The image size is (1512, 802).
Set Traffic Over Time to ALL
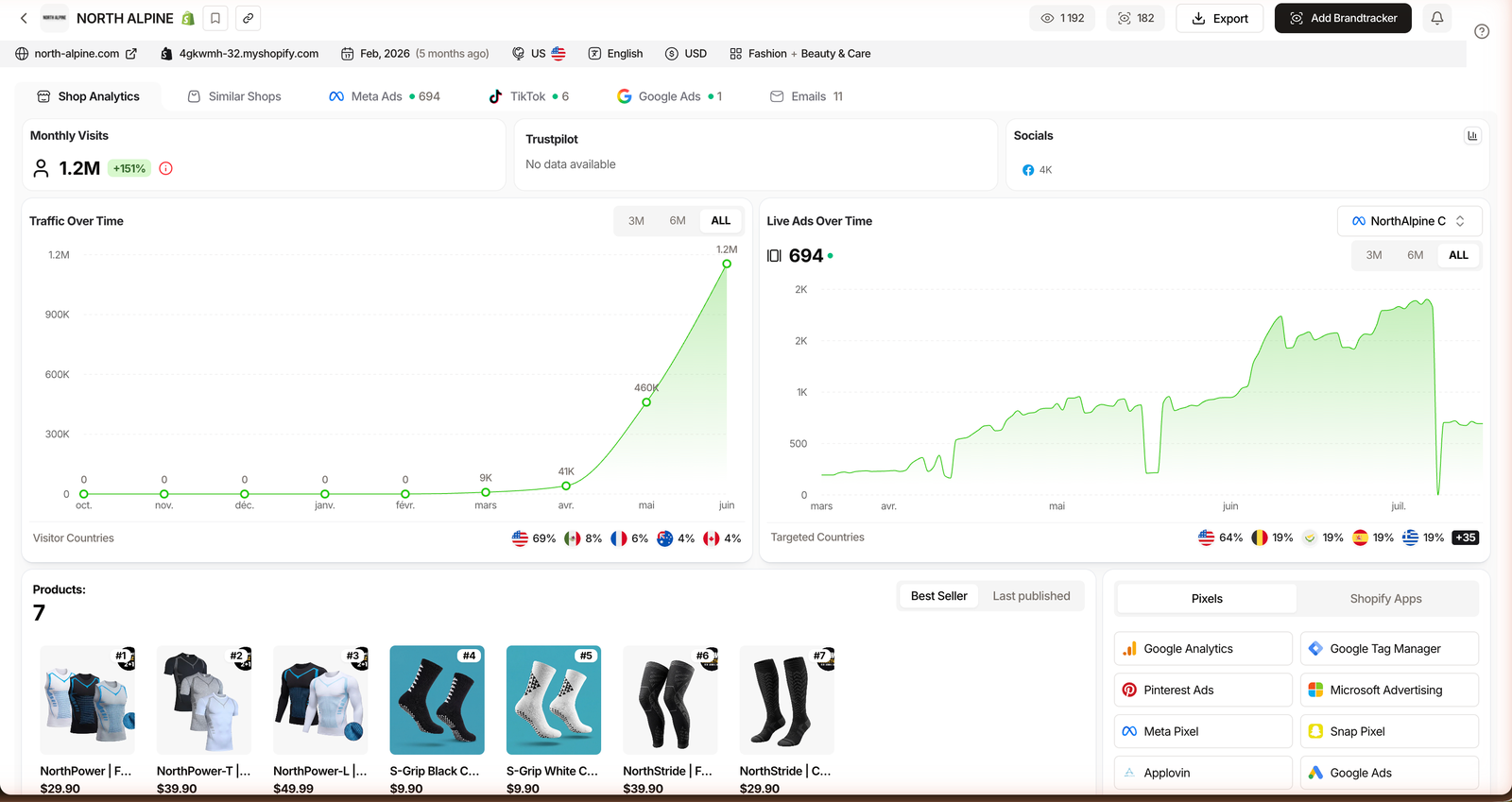[720, 221]
